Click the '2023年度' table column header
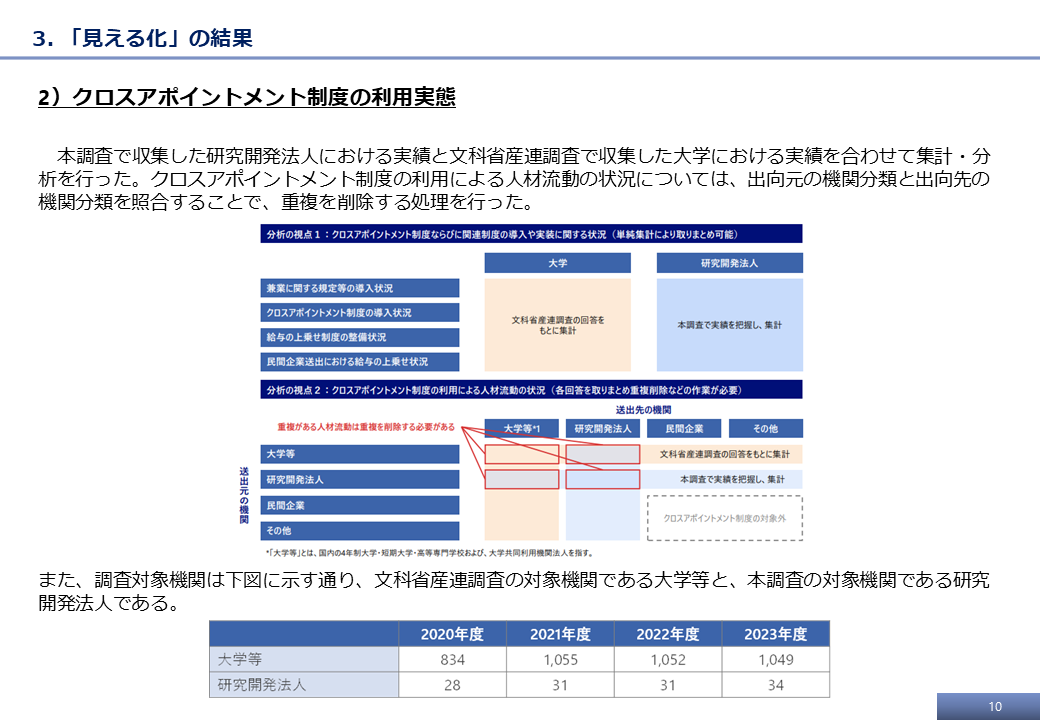 pyautogui.click(x=776, y=634)
